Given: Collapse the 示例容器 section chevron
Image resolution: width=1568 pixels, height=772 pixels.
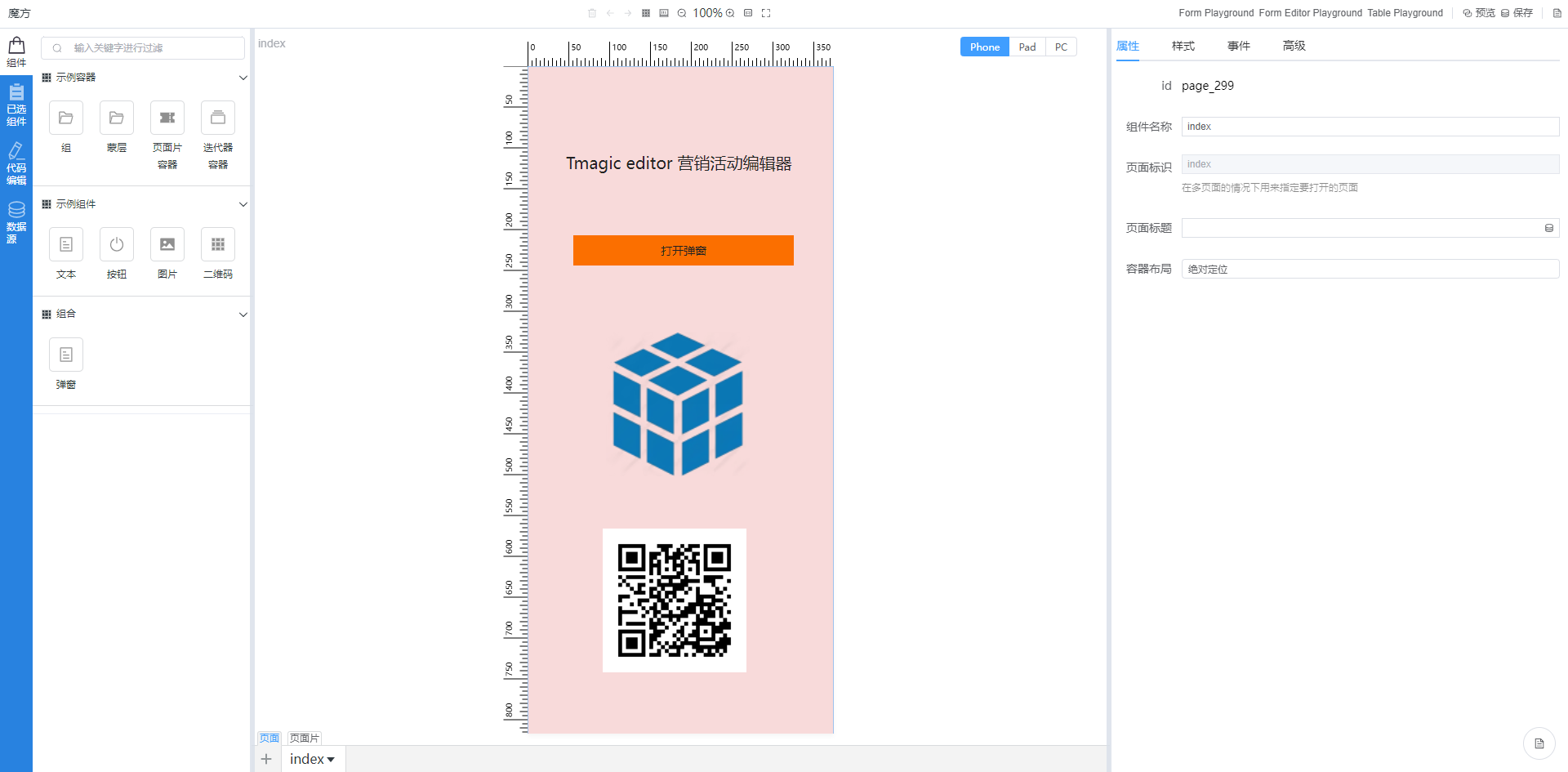Looking at the screenshot, I should [243, 78].
